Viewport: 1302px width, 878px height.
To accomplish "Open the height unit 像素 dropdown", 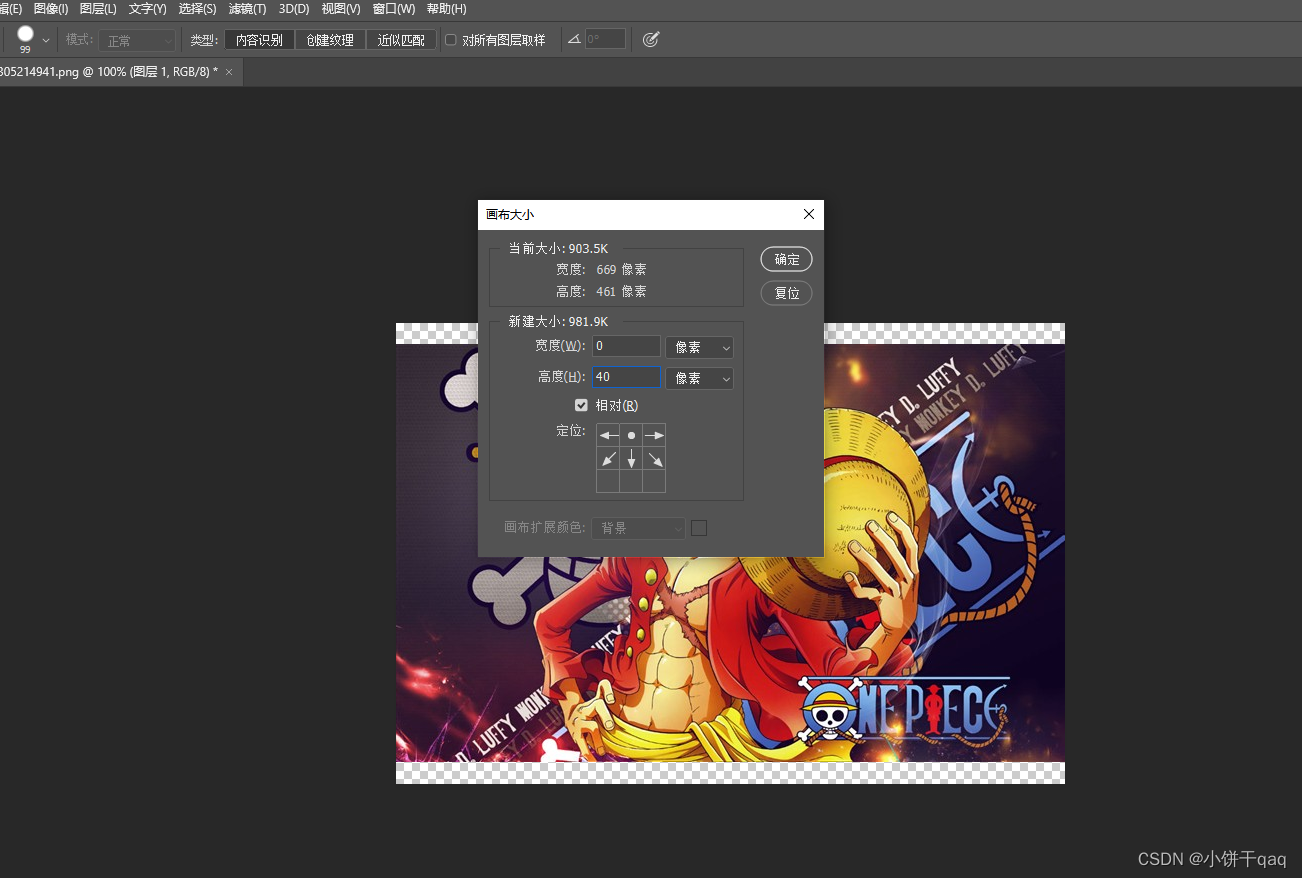I will tap(699, 378).
